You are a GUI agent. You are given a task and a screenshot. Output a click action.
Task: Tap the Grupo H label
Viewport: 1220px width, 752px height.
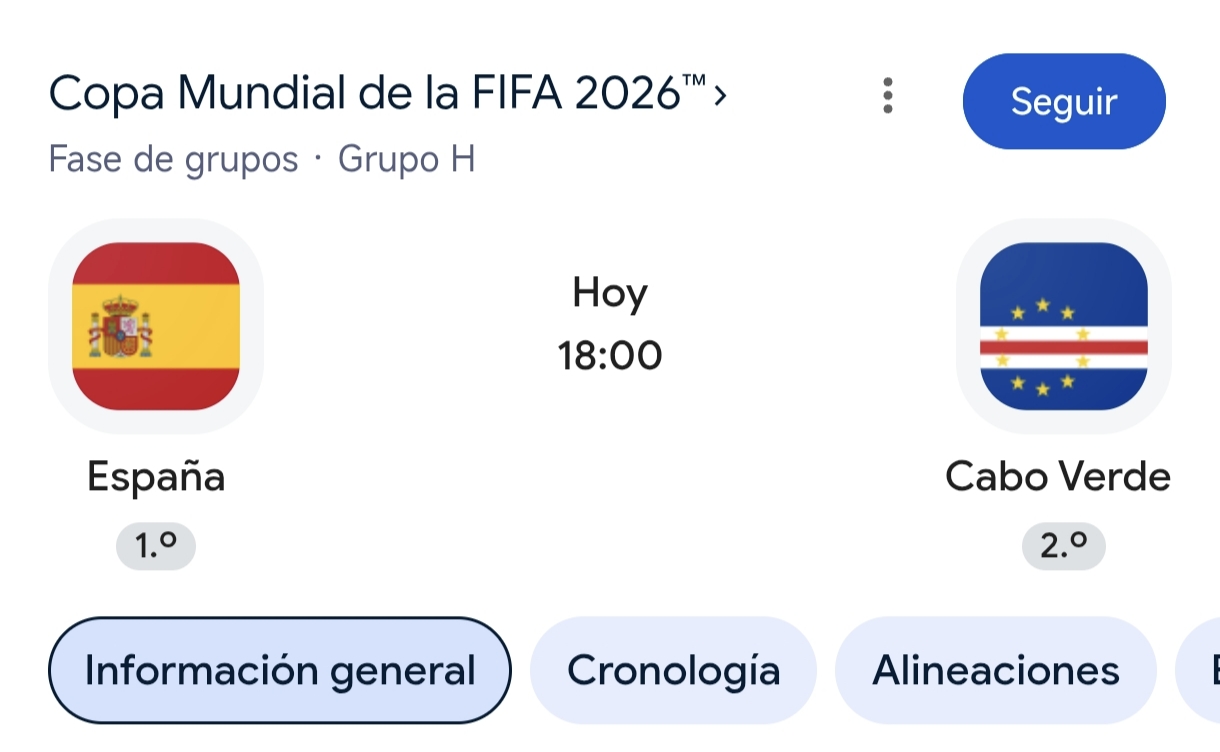click(407, 159)
